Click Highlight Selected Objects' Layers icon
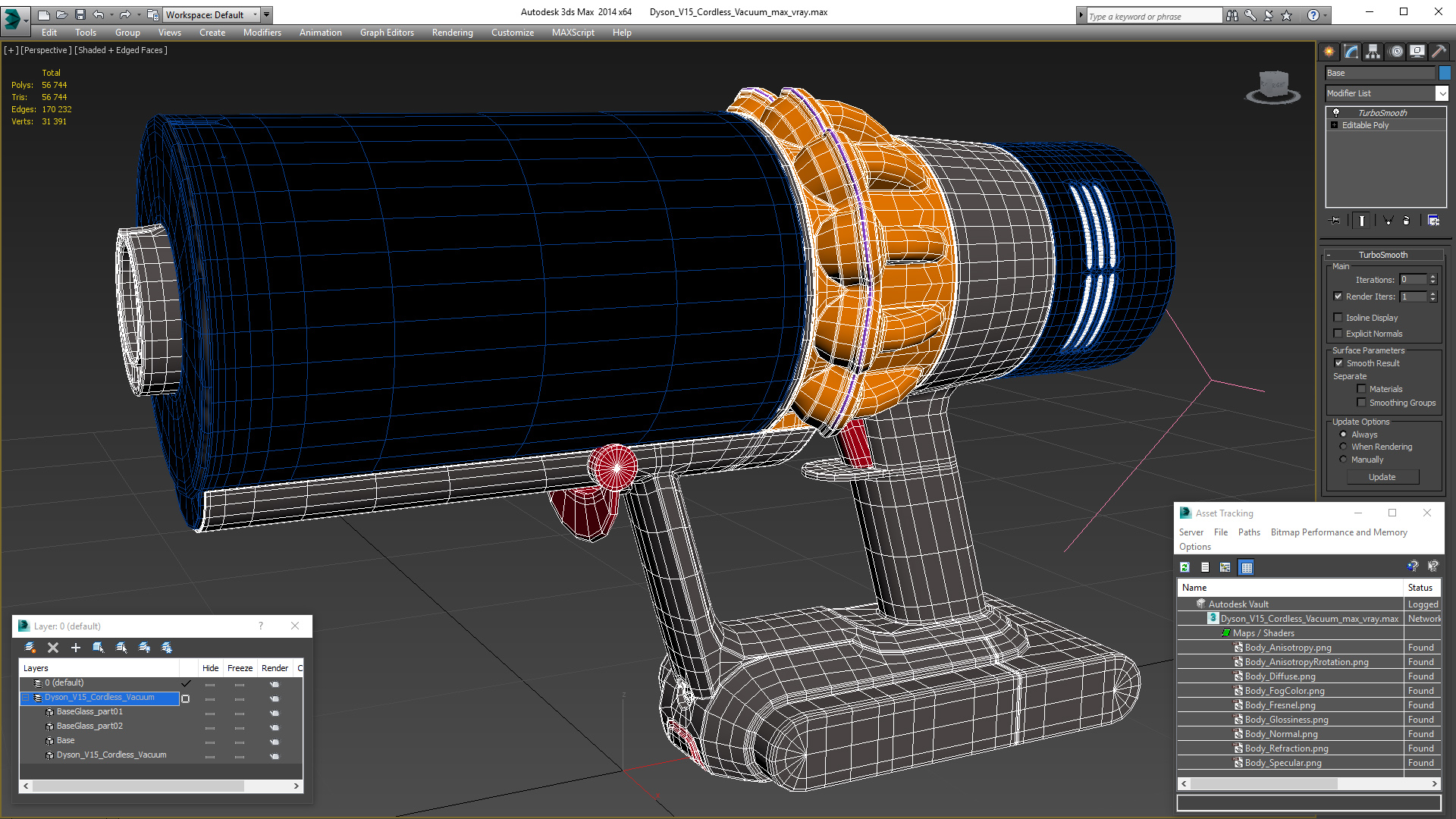Viewport: 1456px width, 819px height. tap(121, 648)
